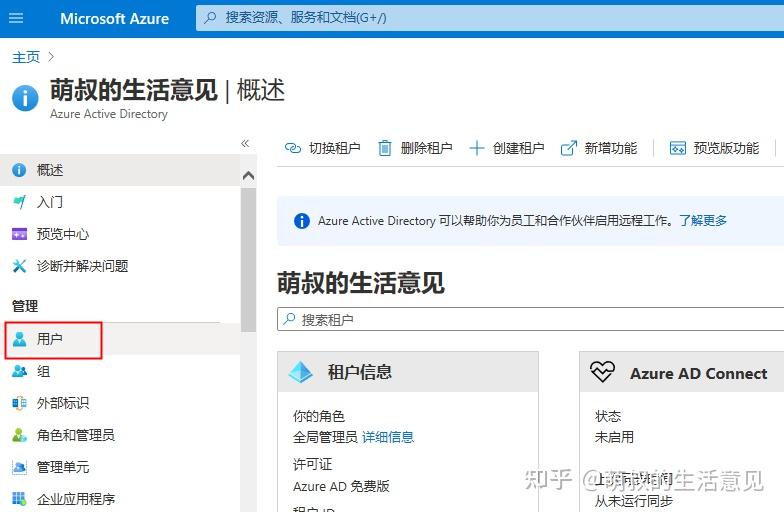
Task: Click the wrench icon for 诊断并解决问题
Action: click(x=19, y=266)
